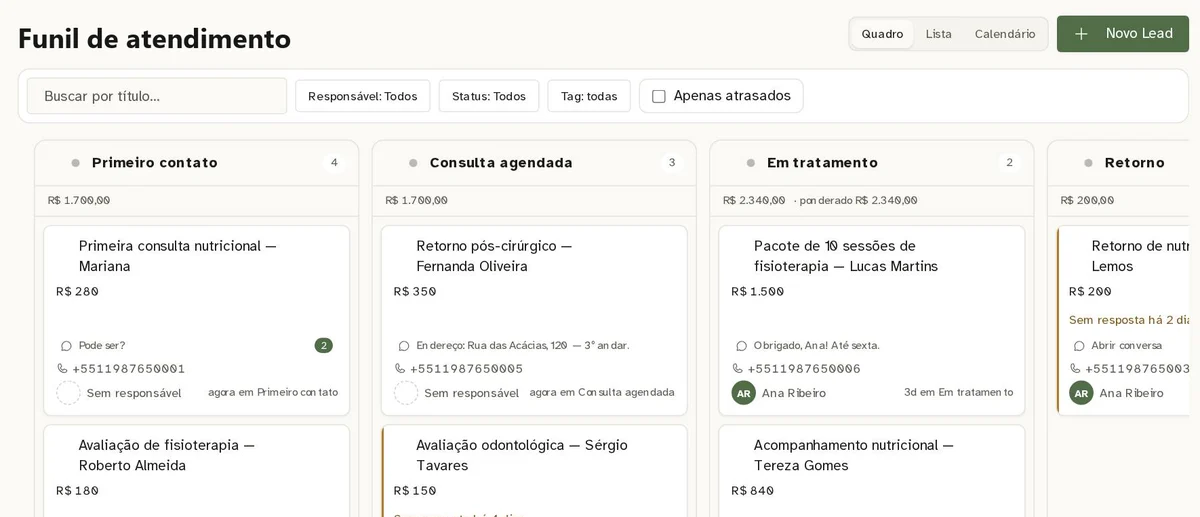Click the Retorno column title
The width and height of the screenshot is (1200, 517).
1135,163
